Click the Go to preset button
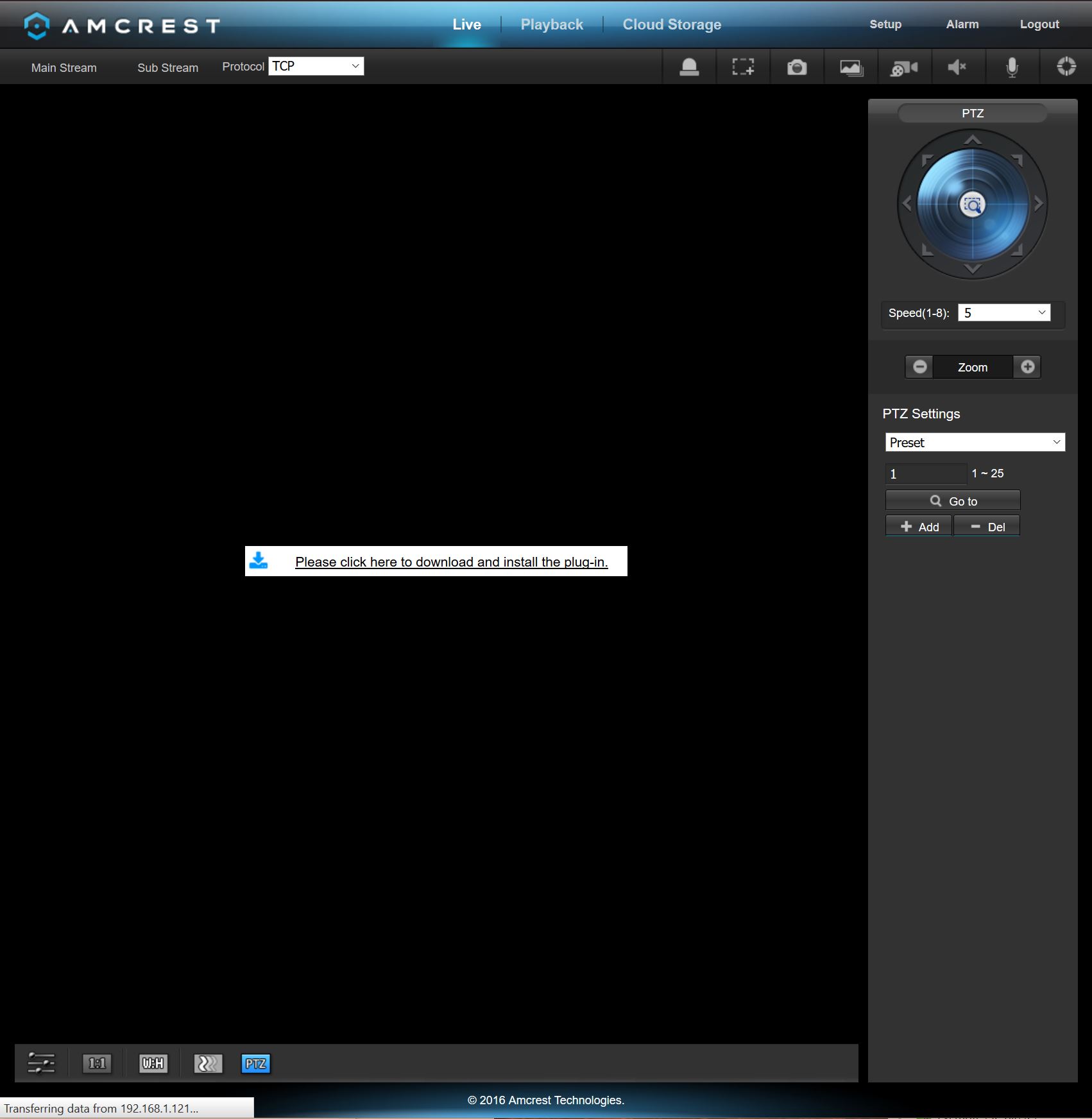1092x1119 pixels. [x=953, y=500]
